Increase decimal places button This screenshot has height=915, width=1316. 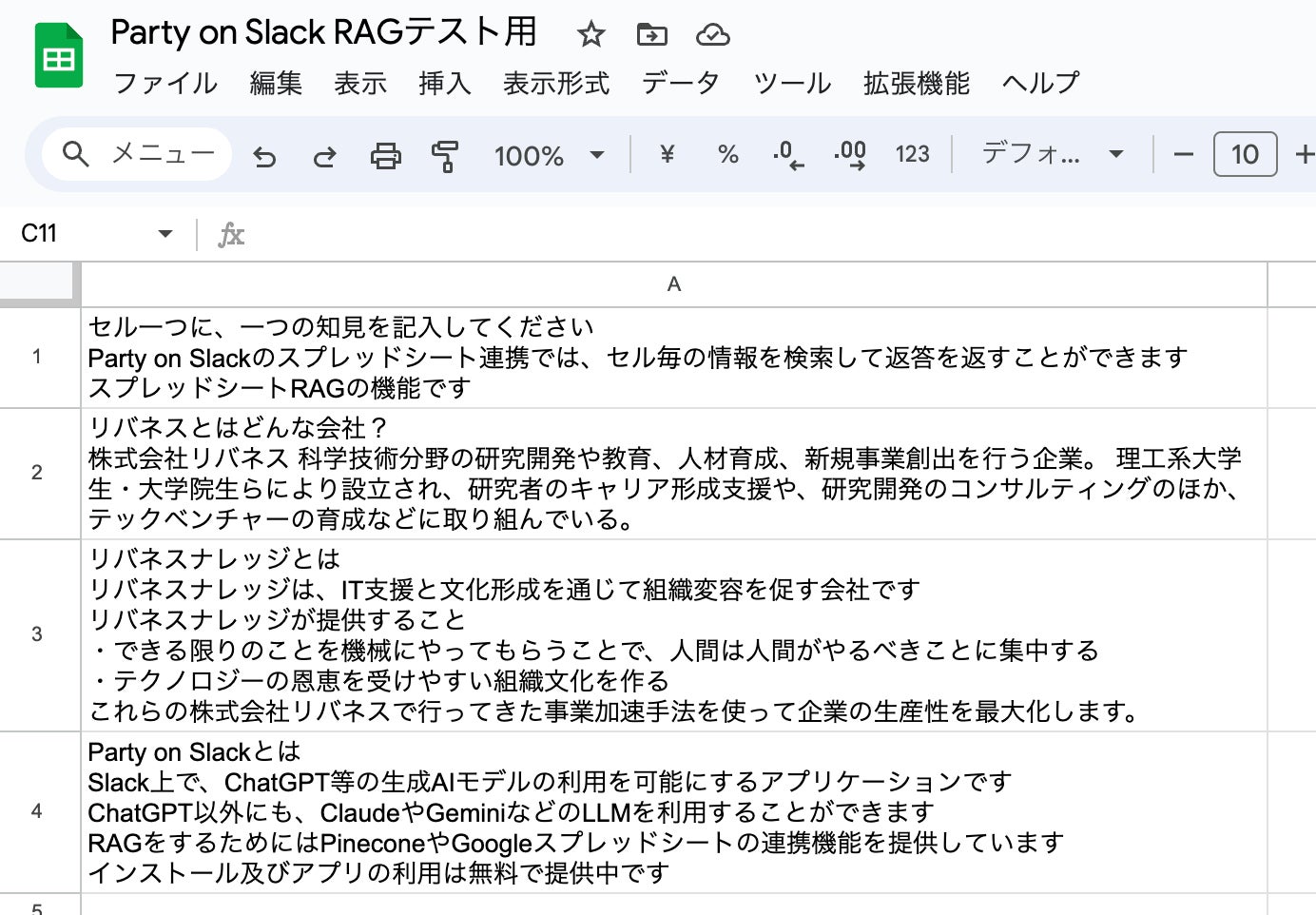[850, 154]
